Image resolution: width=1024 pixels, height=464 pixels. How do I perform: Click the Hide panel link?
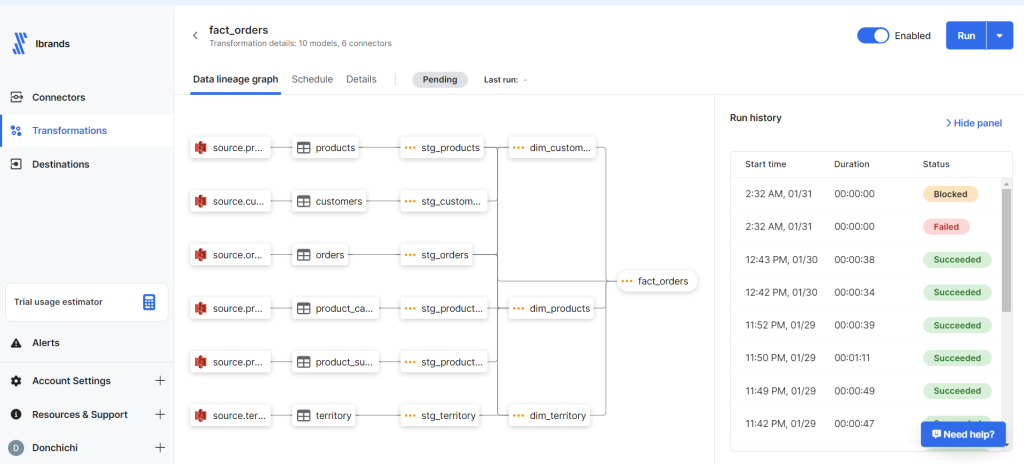973,123
